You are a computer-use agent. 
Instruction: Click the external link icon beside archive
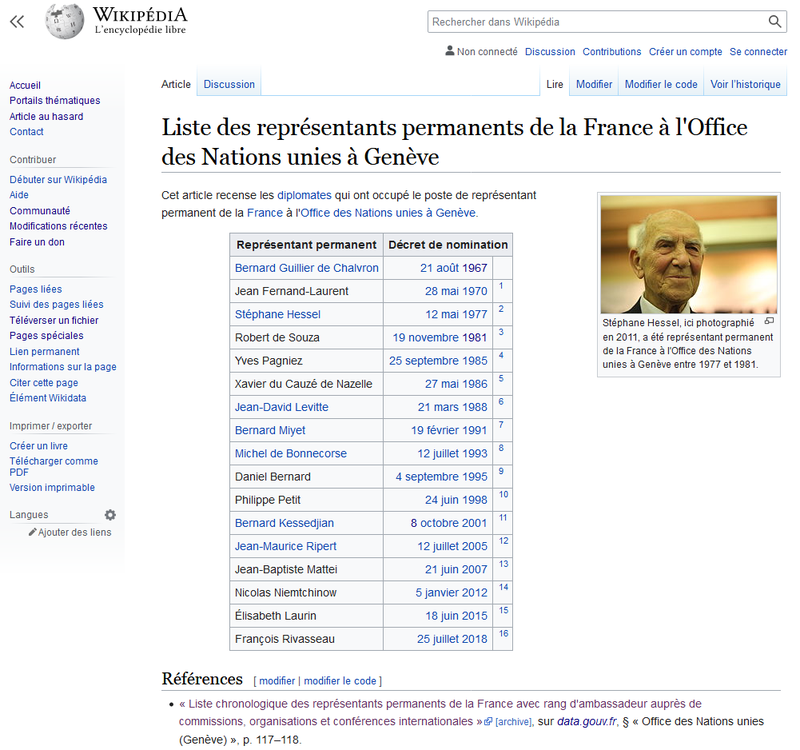tap(488, 721)
